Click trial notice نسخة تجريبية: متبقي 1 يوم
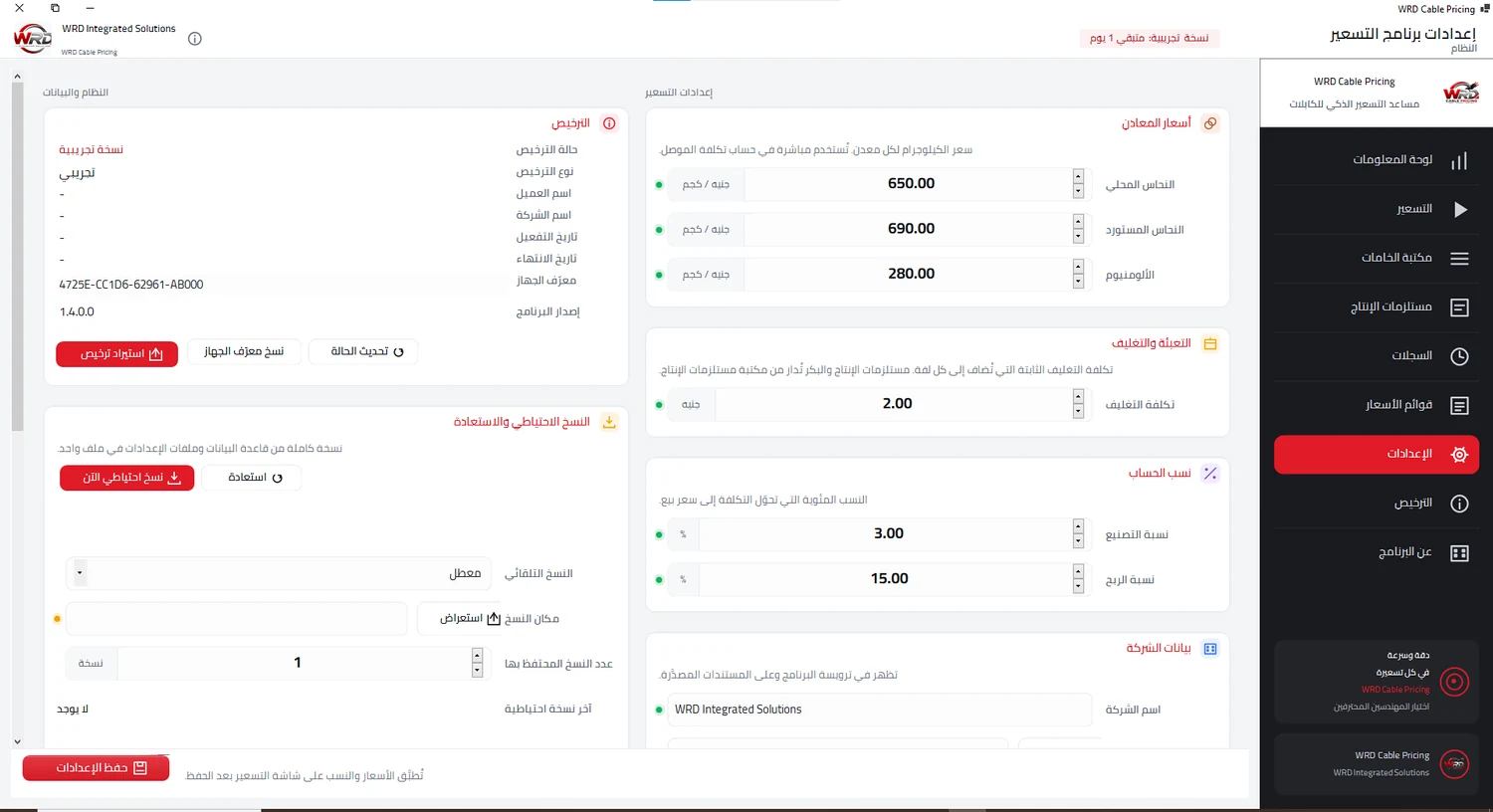Image resolution: width=1493 pixels, height=812 pixels. click(x=1150, y=38)
